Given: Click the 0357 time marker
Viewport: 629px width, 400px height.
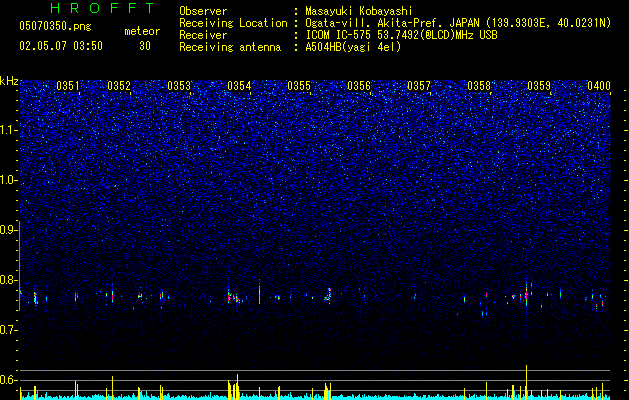Looking at the screenshot, I should [x=419, y=86].
